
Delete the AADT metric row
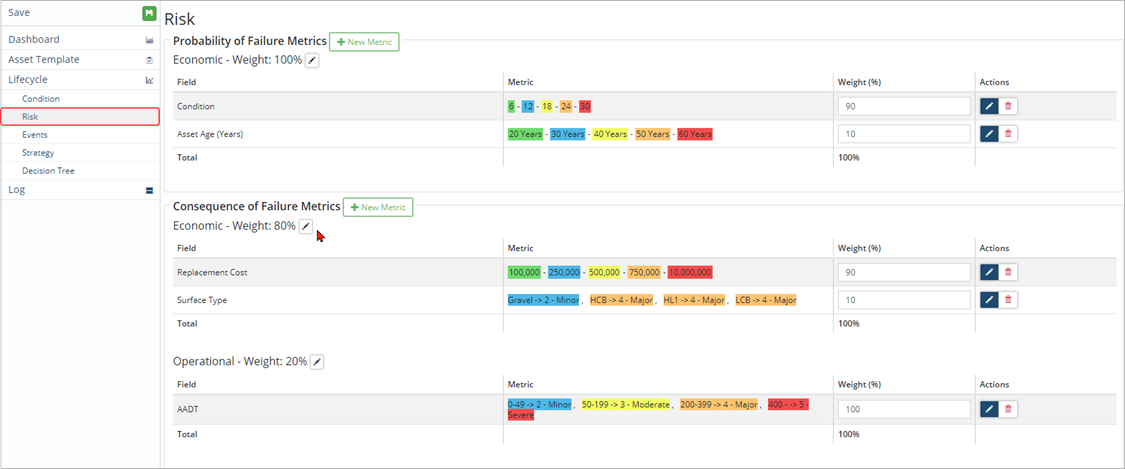[1008, 408]
